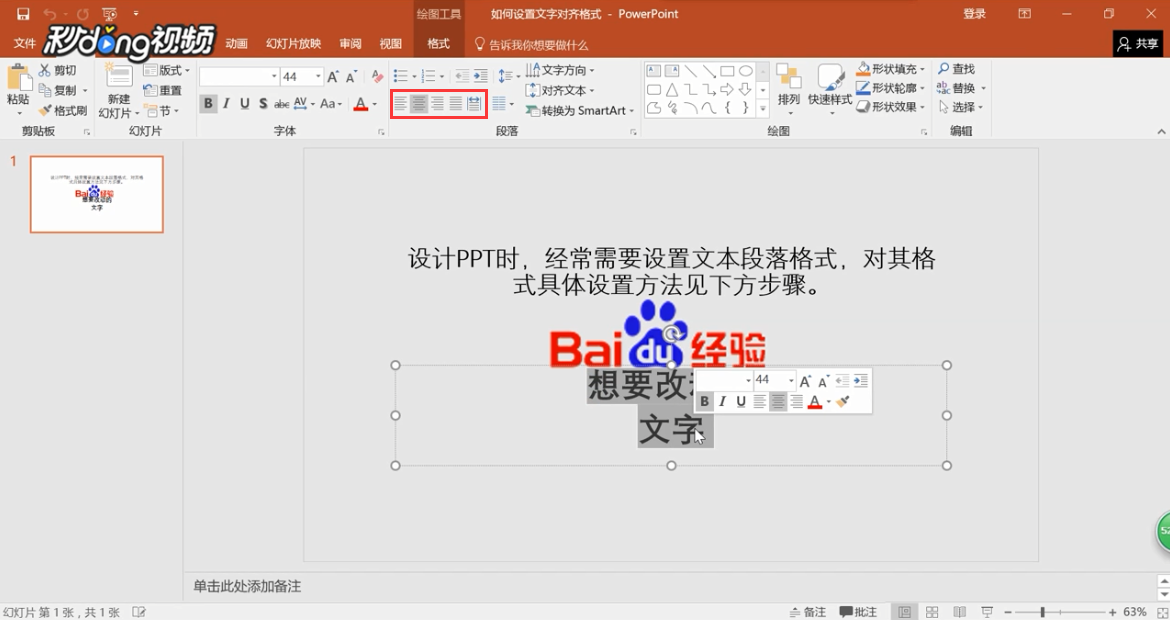Click the zoom slider in the status bar
This screenshot has width=1170, height=620.
1060,612
